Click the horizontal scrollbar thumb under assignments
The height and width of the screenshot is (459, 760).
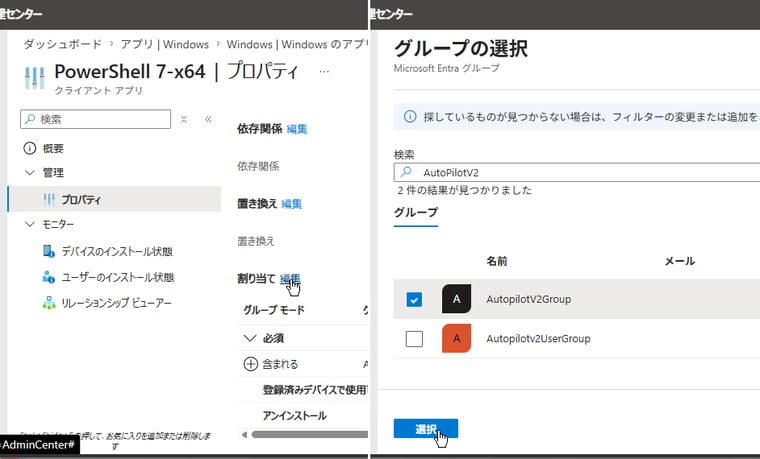tap(309, 435)
